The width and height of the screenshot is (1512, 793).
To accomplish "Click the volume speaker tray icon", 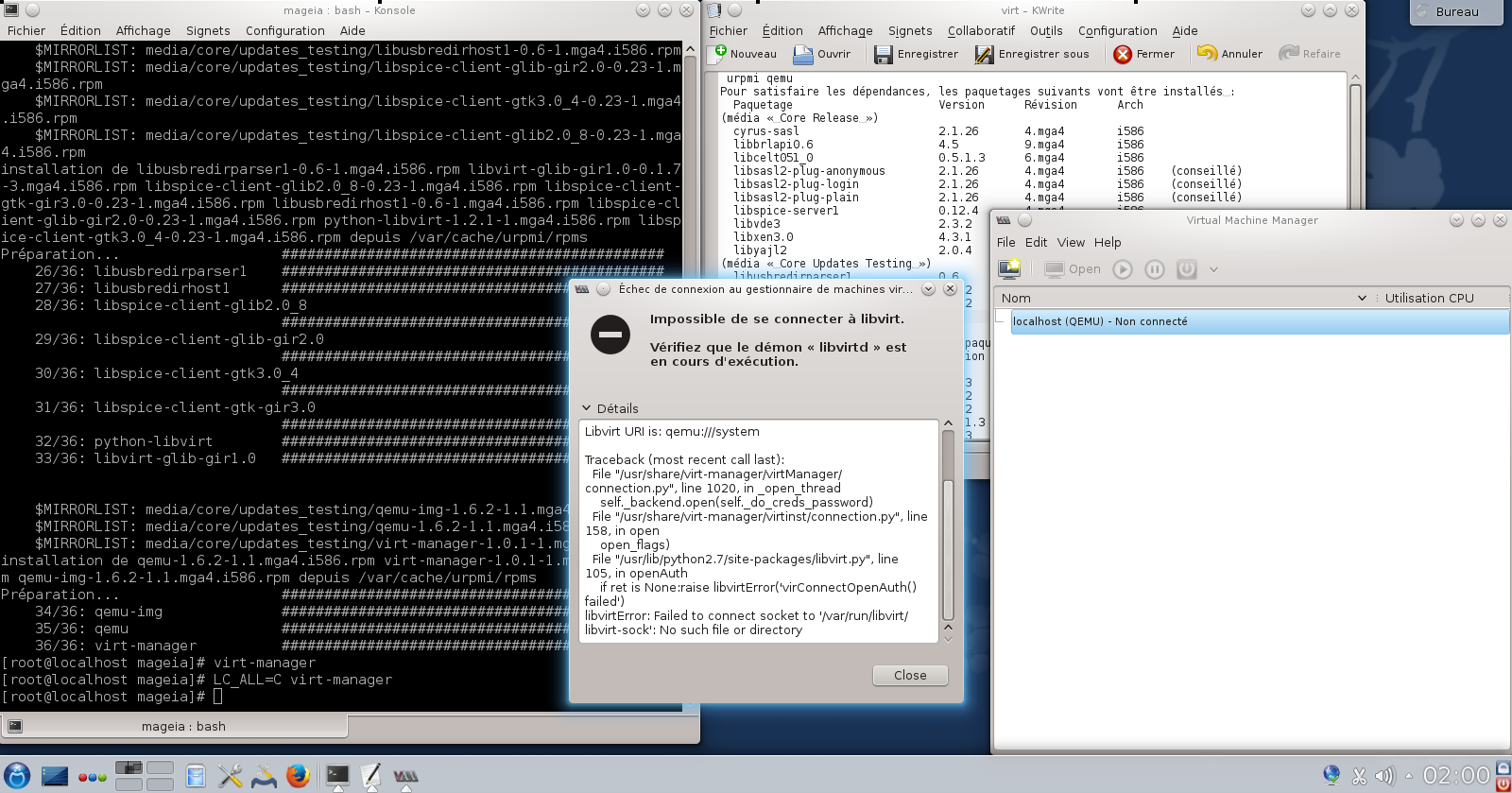I will pos(1384,777).
